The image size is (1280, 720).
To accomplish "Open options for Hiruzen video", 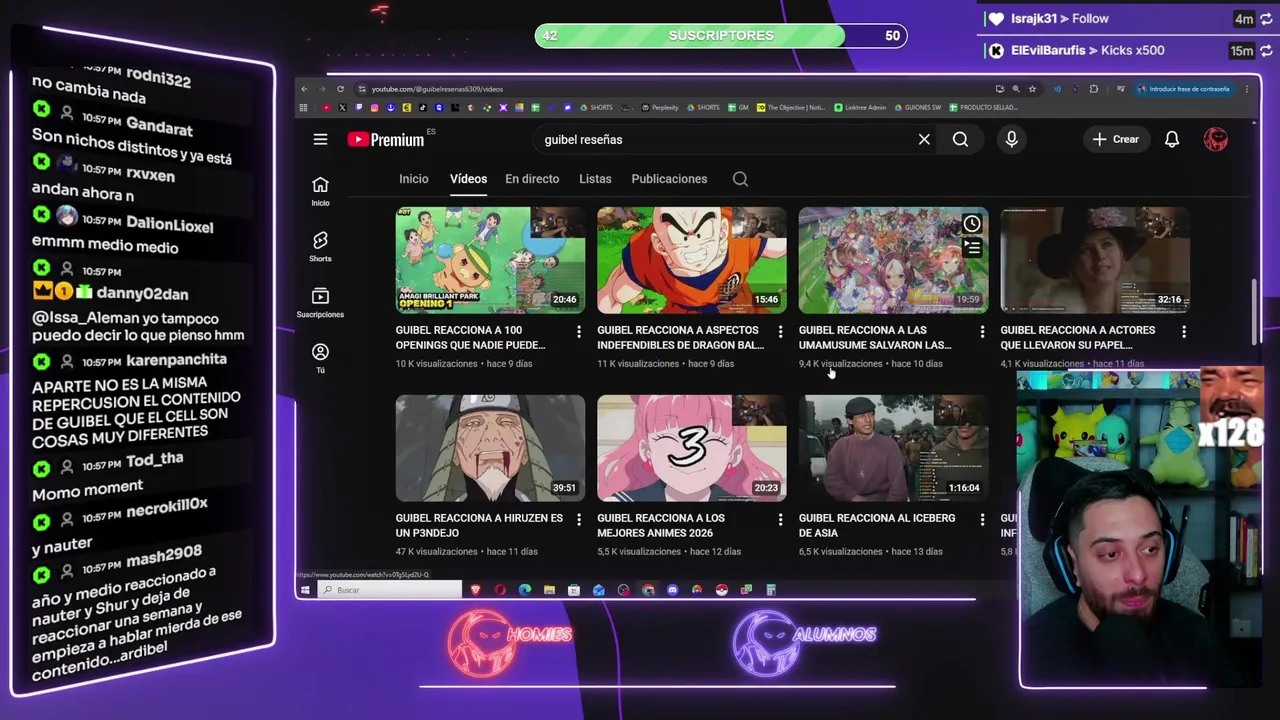I will [x=578, y=519].
